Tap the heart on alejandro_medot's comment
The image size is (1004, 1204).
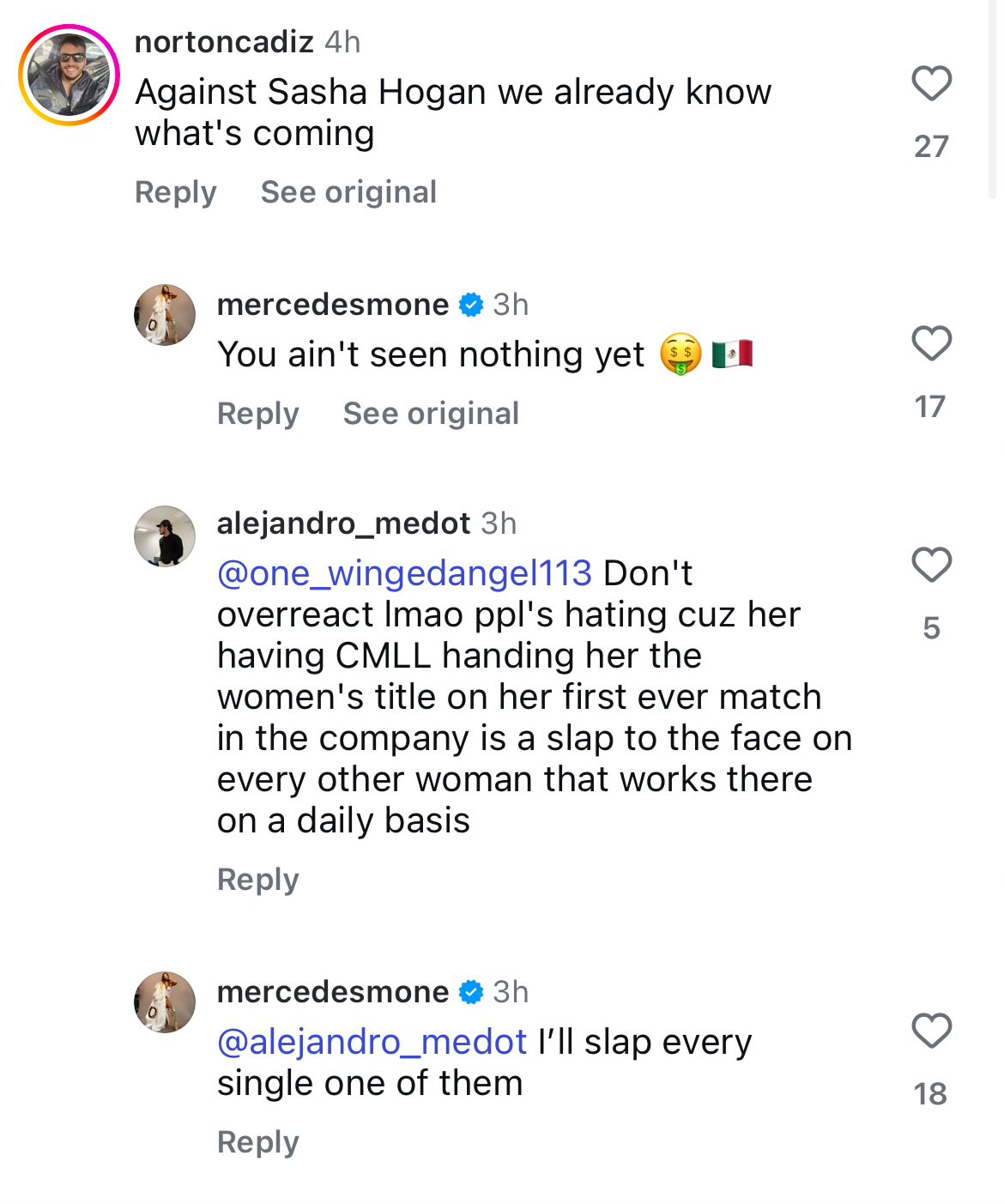coord(931,566)
